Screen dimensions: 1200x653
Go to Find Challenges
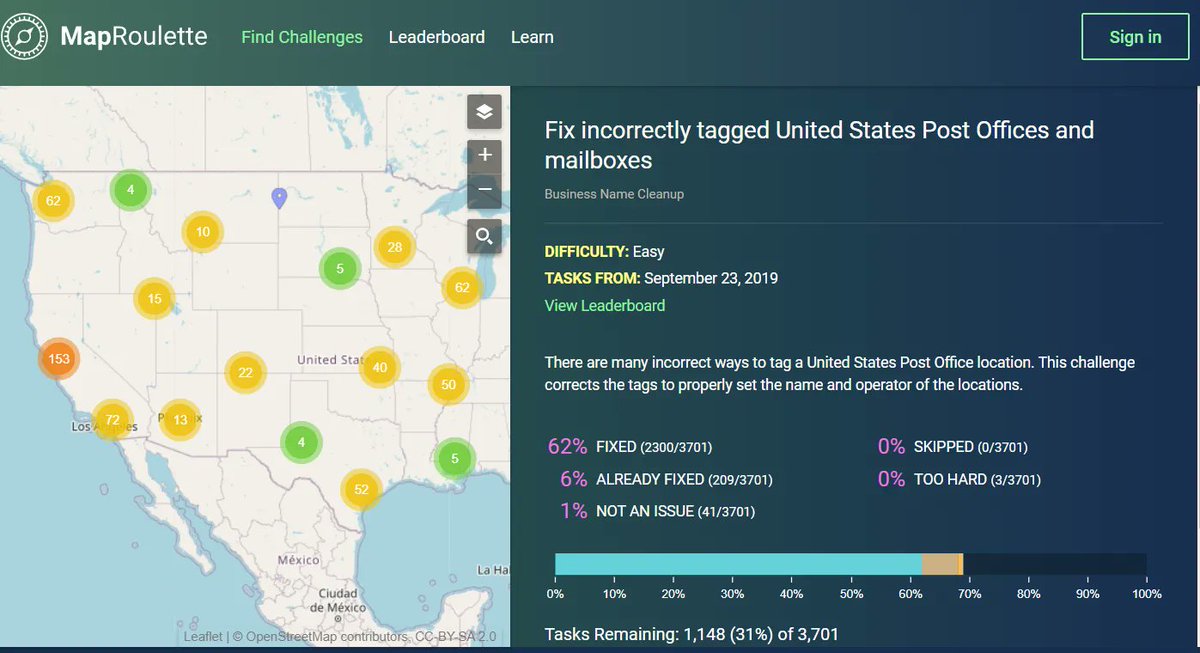302,37
